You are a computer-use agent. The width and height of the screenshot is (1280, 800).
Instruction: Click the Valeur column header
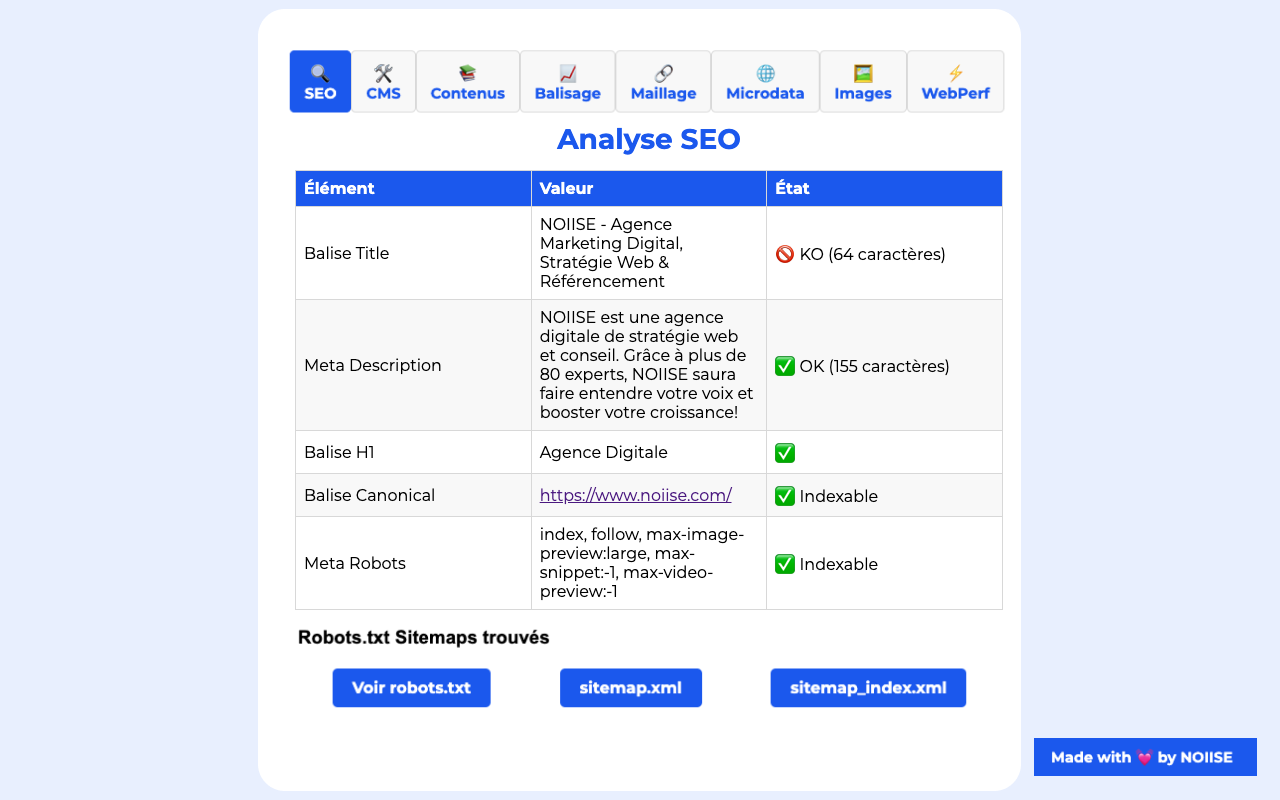point(649,188)
